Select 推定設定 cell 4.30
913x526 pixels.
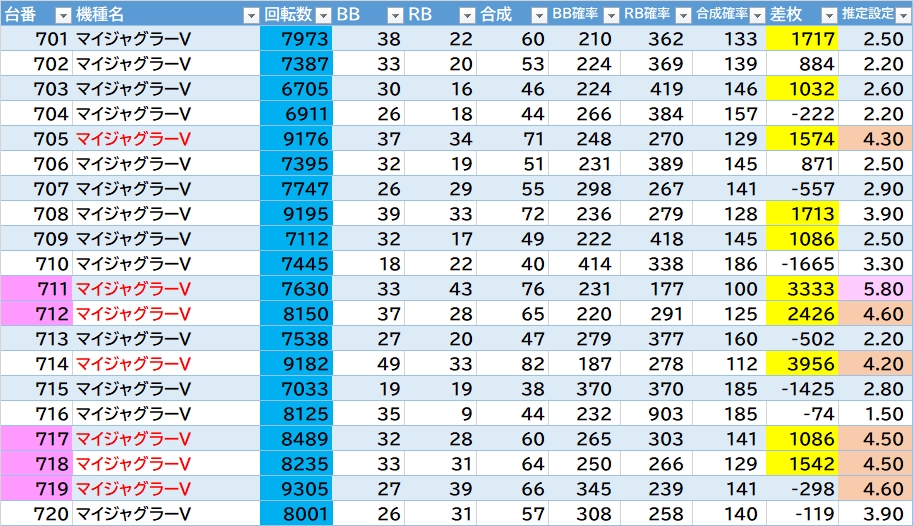coord(875,139)
